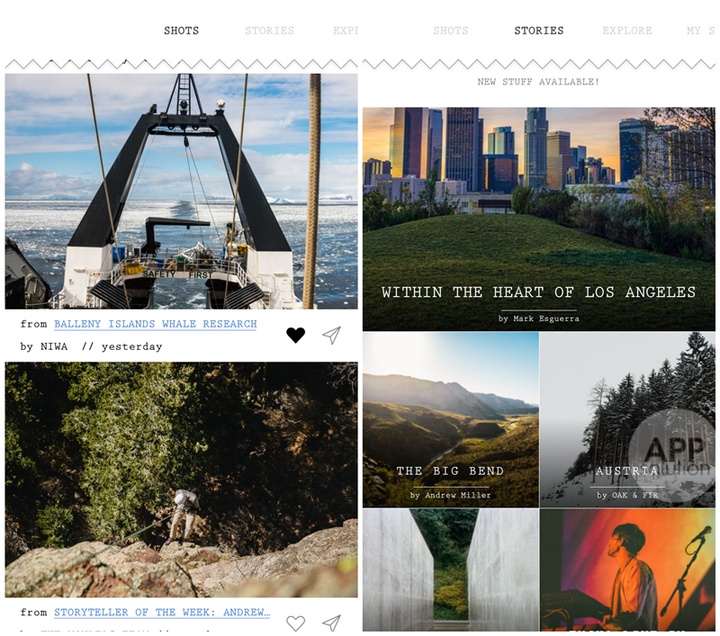The height and width of the screenshot is (636, 720).
Task: Open the concrete walls story thumbnail
Action: click(x=450, y=570)
